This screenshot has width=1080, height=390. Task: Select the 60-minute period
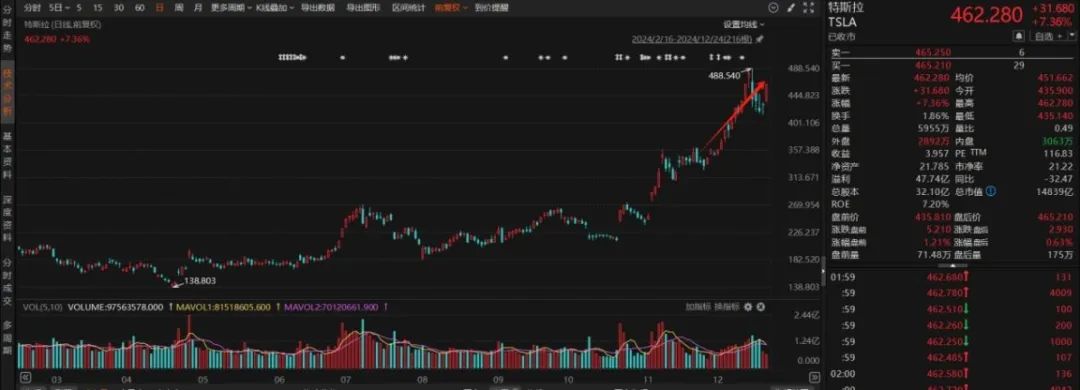click(140, 8)
